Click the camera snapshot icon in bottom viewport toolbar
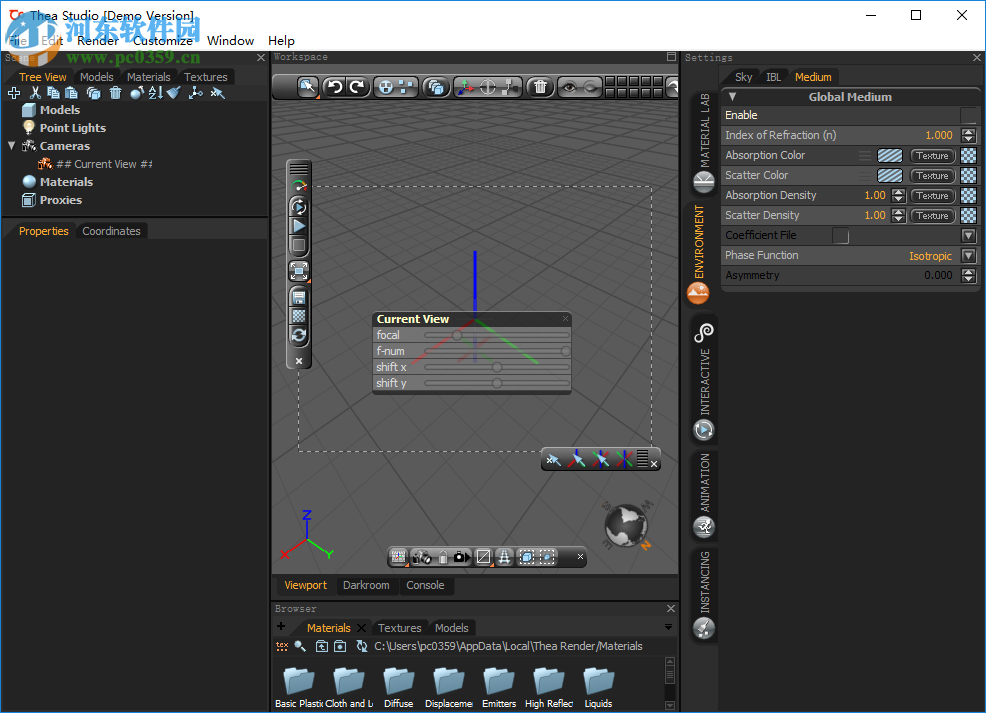This screenshot has height=713, width=986. click(462, 557)
